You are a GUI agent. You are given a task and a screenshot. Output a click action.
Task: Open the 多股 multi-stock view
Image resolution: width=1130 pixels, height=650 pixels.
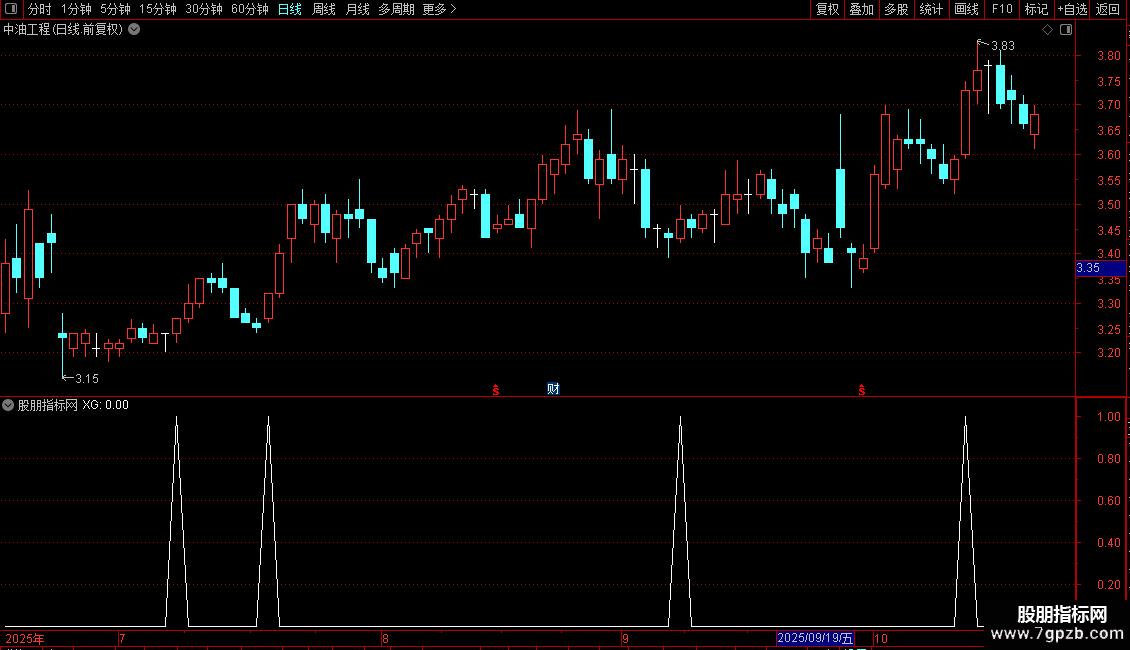[x=897, y=9]
